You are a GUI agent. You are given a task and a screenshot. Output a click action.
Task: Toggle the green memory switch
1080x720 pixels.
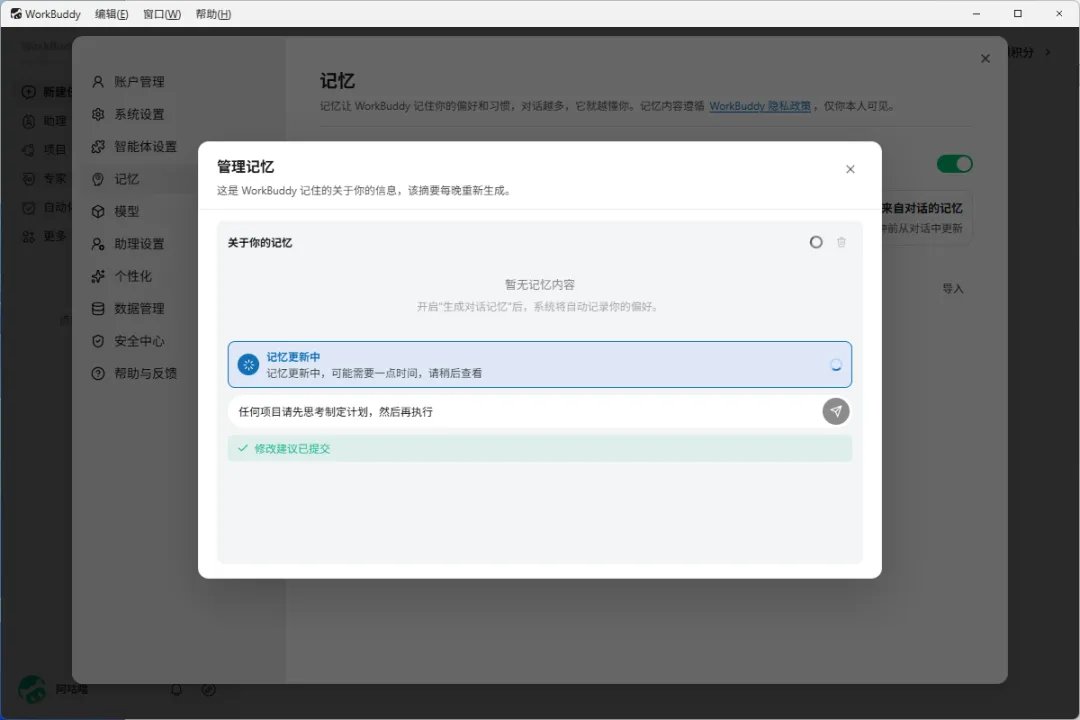point(955,164)
